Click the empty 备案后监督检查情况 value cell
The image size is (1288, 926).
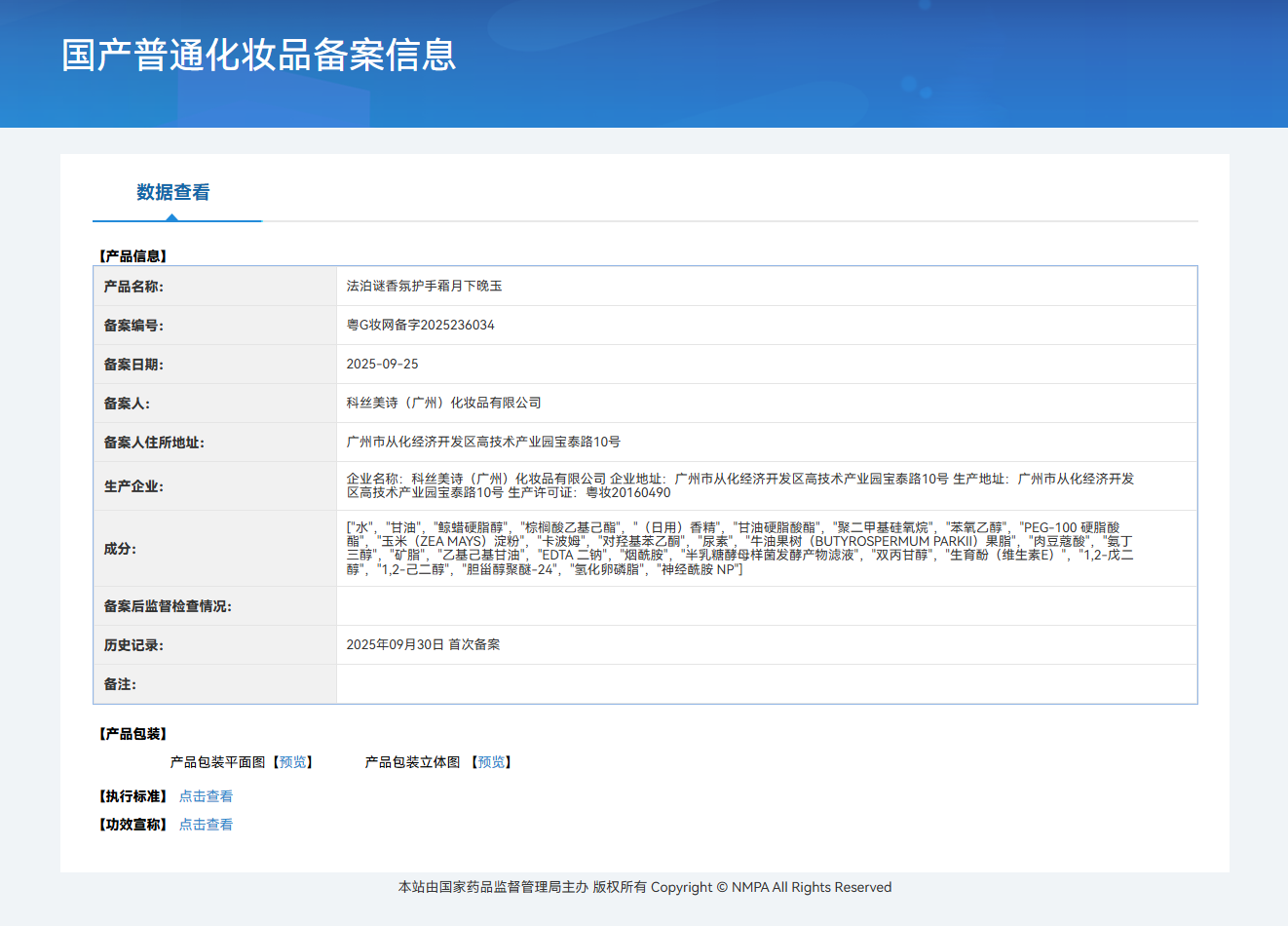pos(766,605)
